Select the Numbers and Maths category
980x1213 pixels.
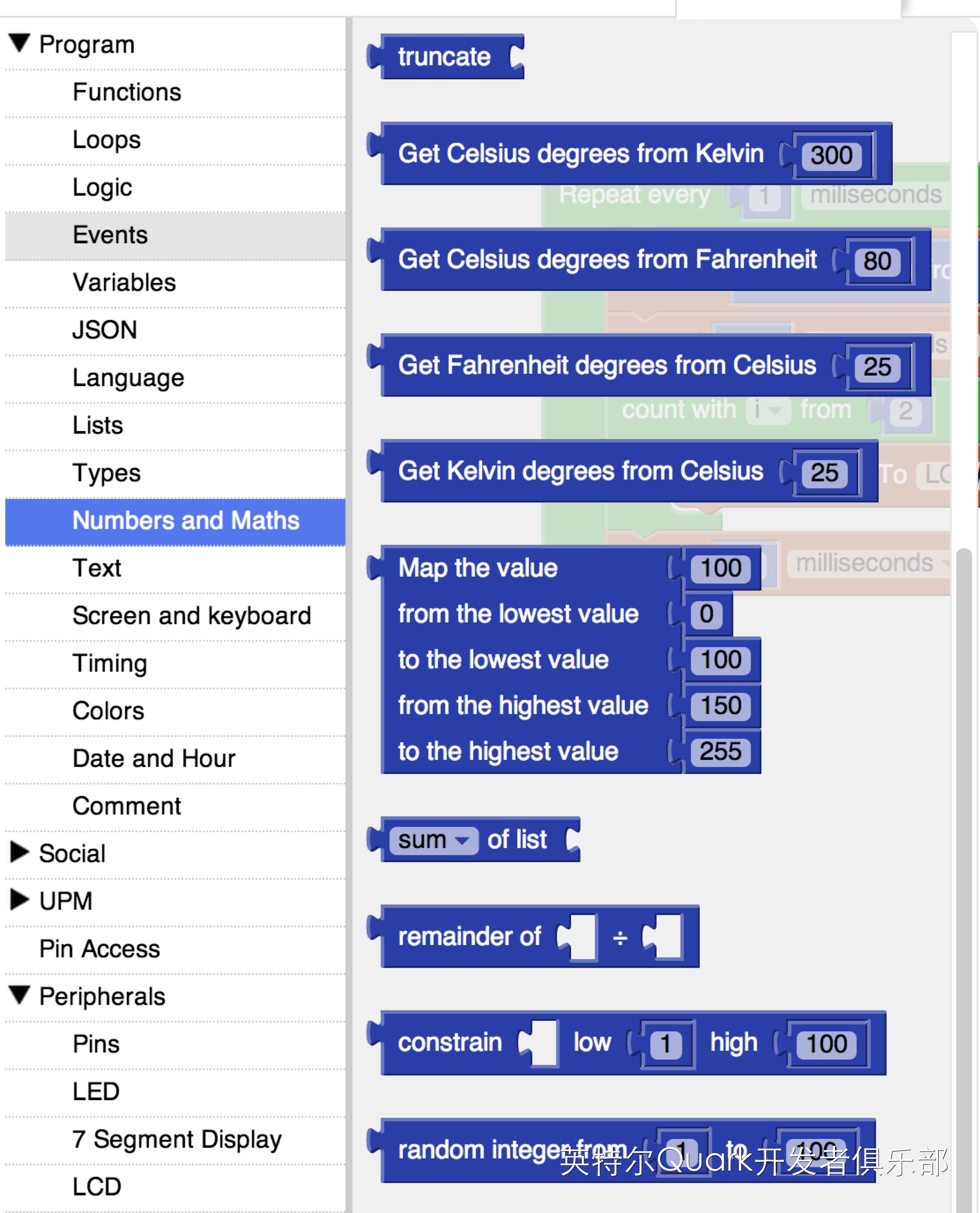tap(186, 521)
